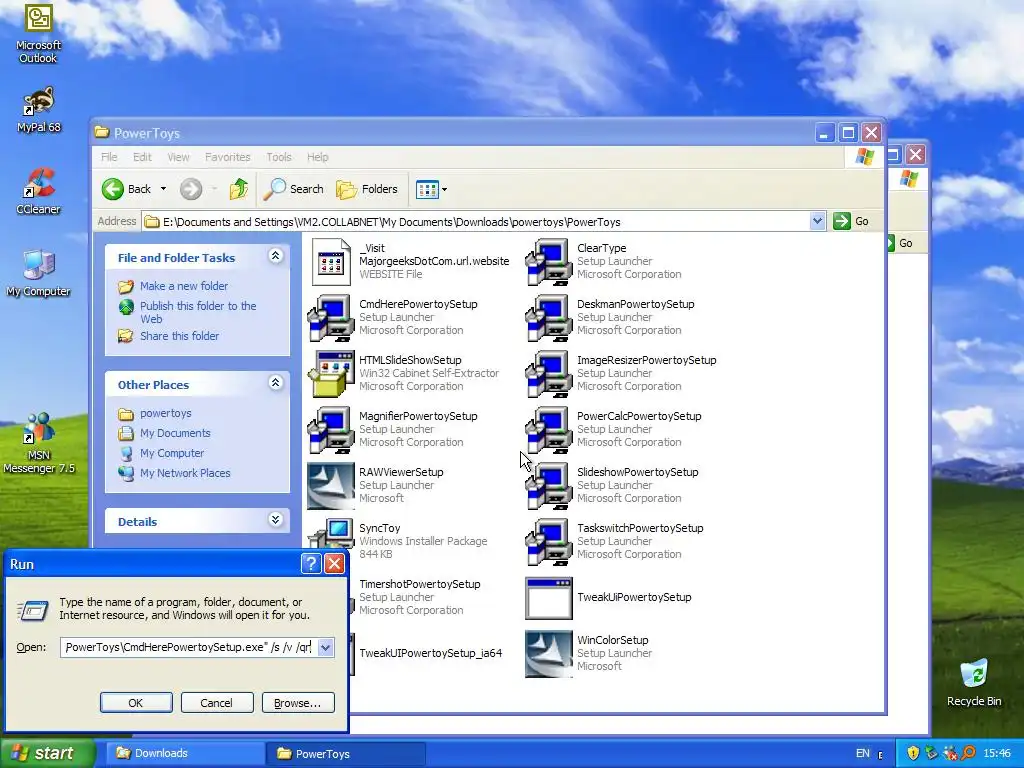This screenshot has height=768, width=1024.
Task: Click the taskbar clock showing 15:46
Action: (997, 754)
